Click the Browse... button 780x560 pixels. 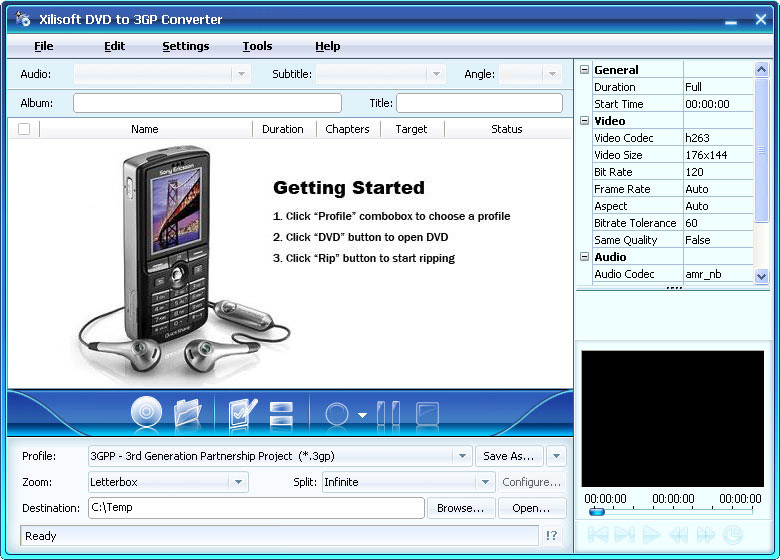point(461,508)
